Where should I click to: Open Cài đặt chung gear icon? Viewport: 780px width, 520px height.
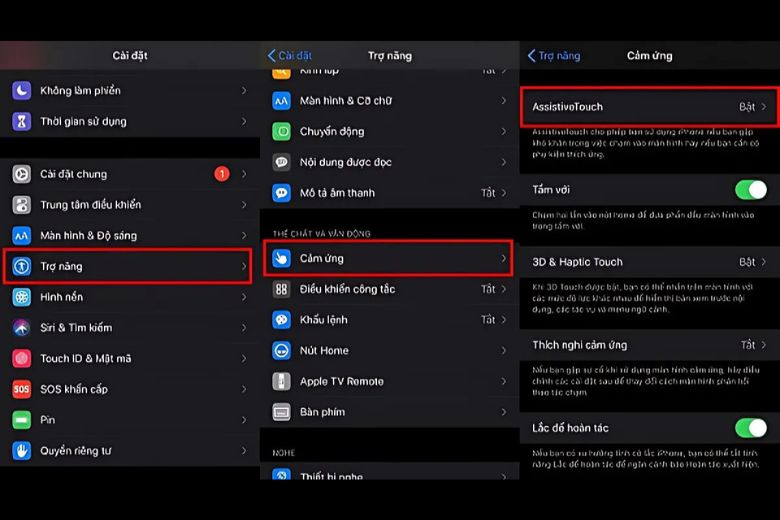coord(21,174)
